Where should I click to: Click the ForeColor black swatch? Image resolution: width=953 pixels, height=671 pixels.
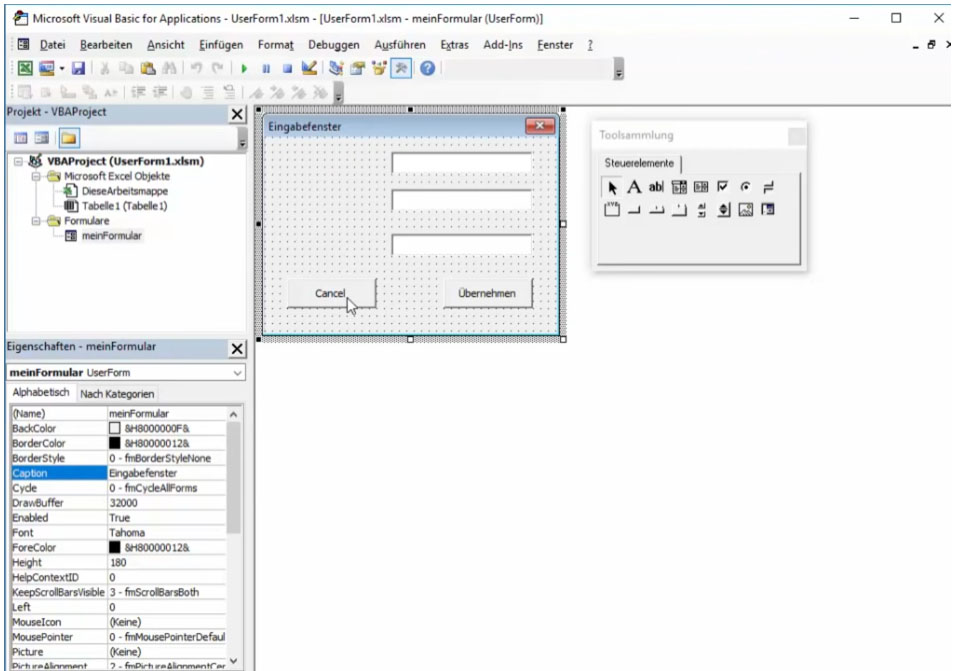click(114, 547)
